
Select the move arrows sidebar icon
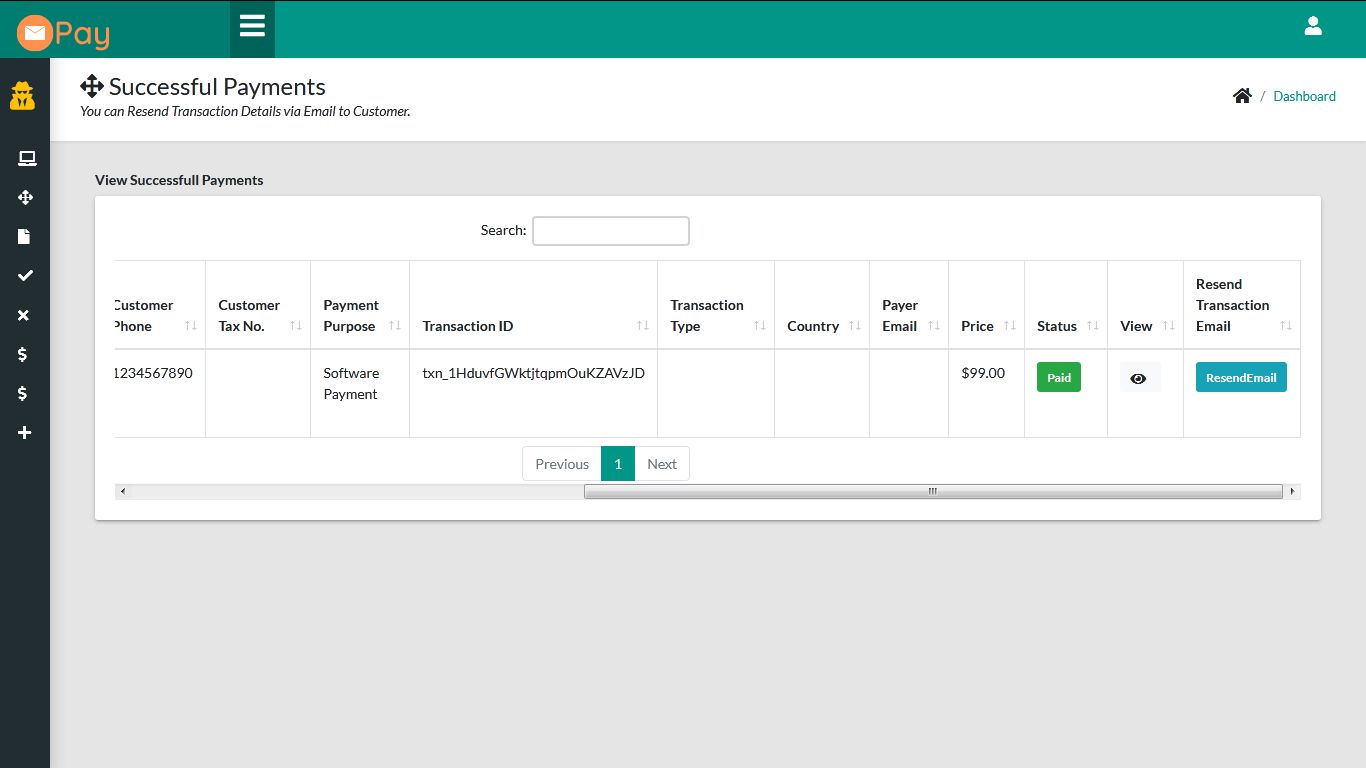(x=26, y=197)
